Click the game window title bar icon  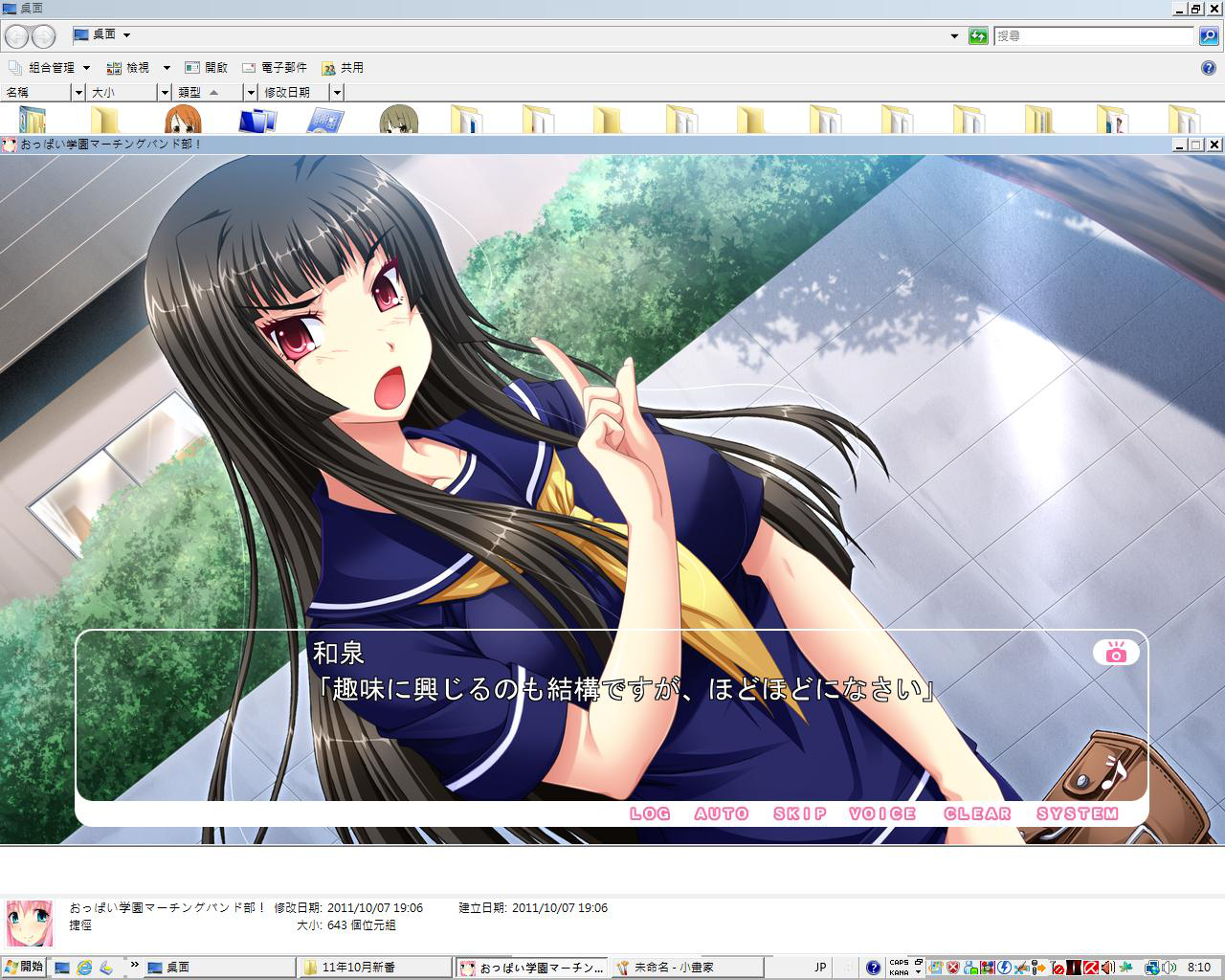click(10, 145)
